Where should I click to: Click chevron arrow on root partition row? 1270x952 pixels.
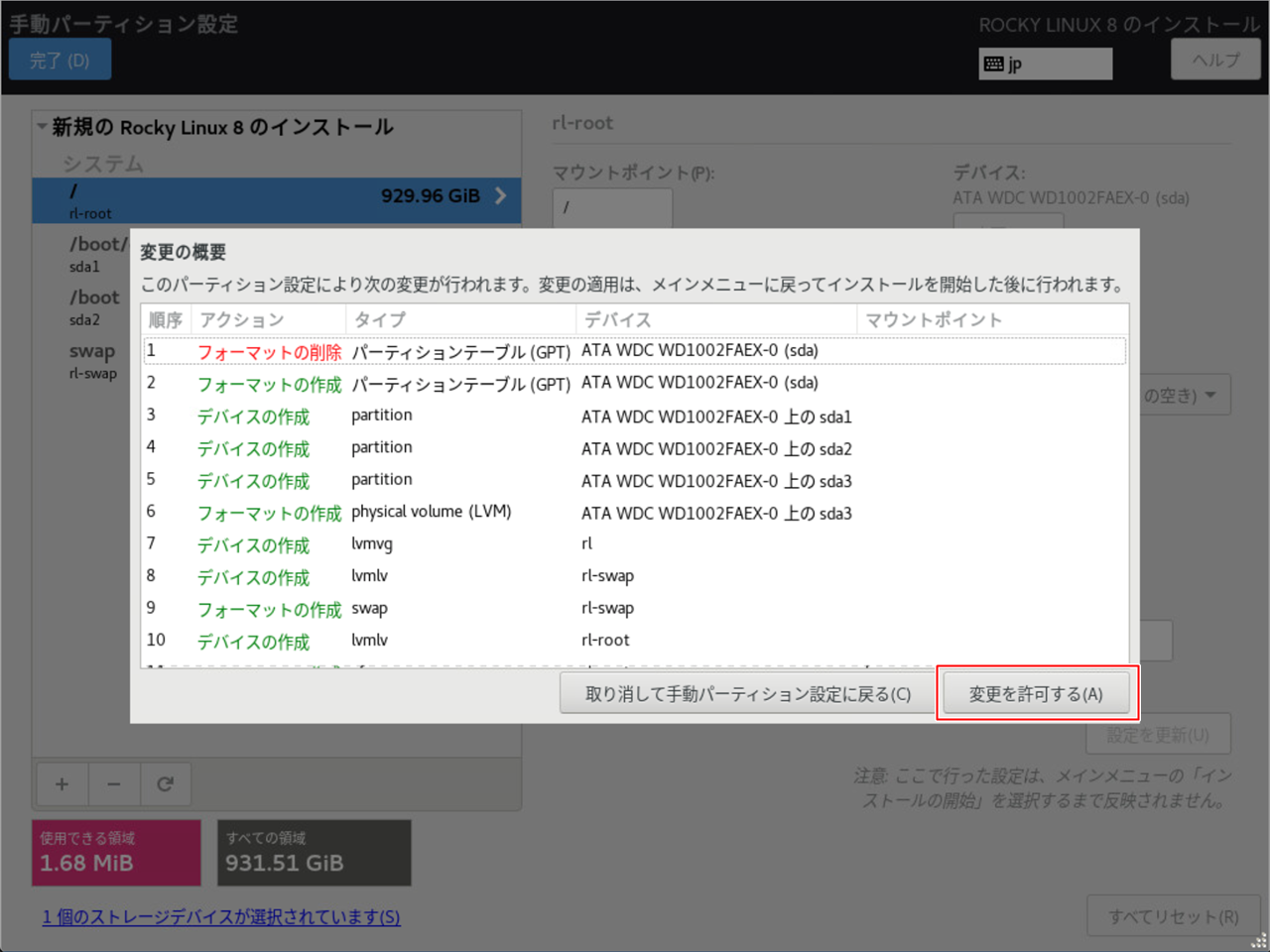[x=501, y=195]
